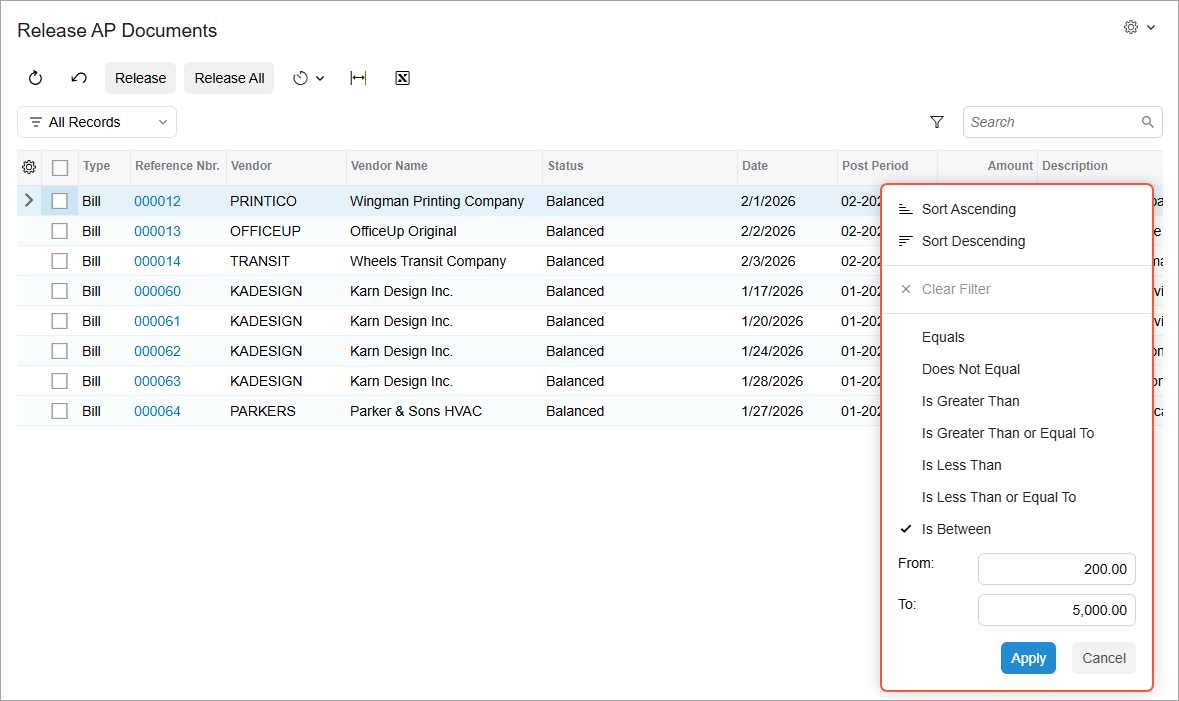Choose the Is Less Than condition
The image size is (1179, 701).
point(962,465)
